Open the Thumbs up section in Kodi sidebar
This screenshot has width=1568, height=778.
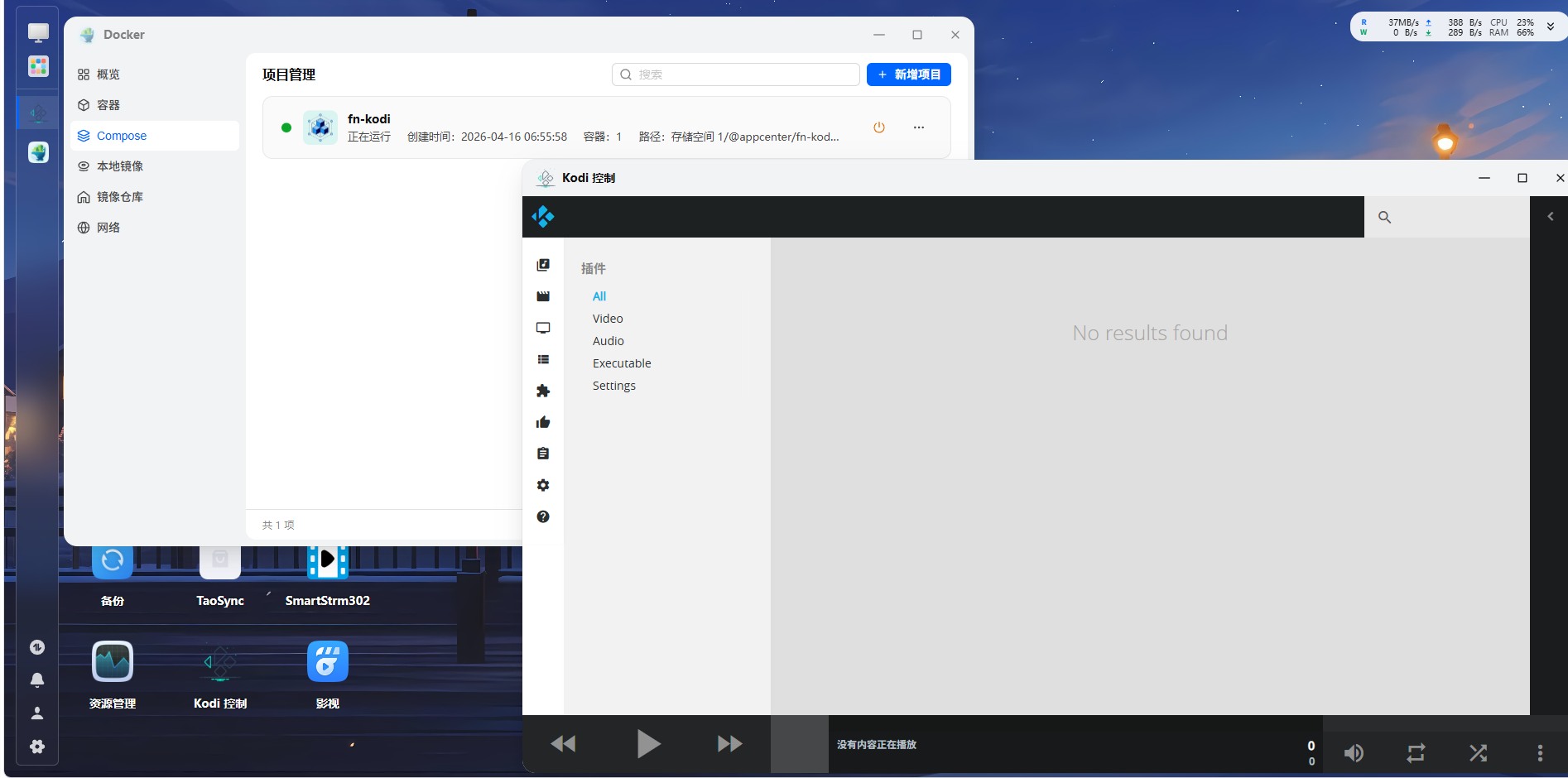tap(543, 422)
